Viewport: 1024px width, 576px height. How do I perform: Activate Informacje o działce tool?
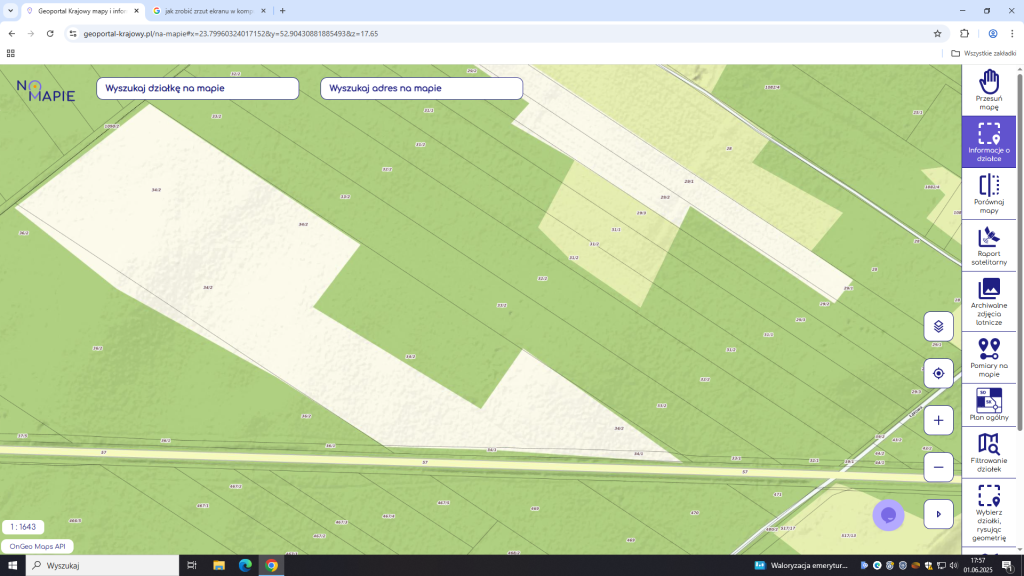point(988,141)
